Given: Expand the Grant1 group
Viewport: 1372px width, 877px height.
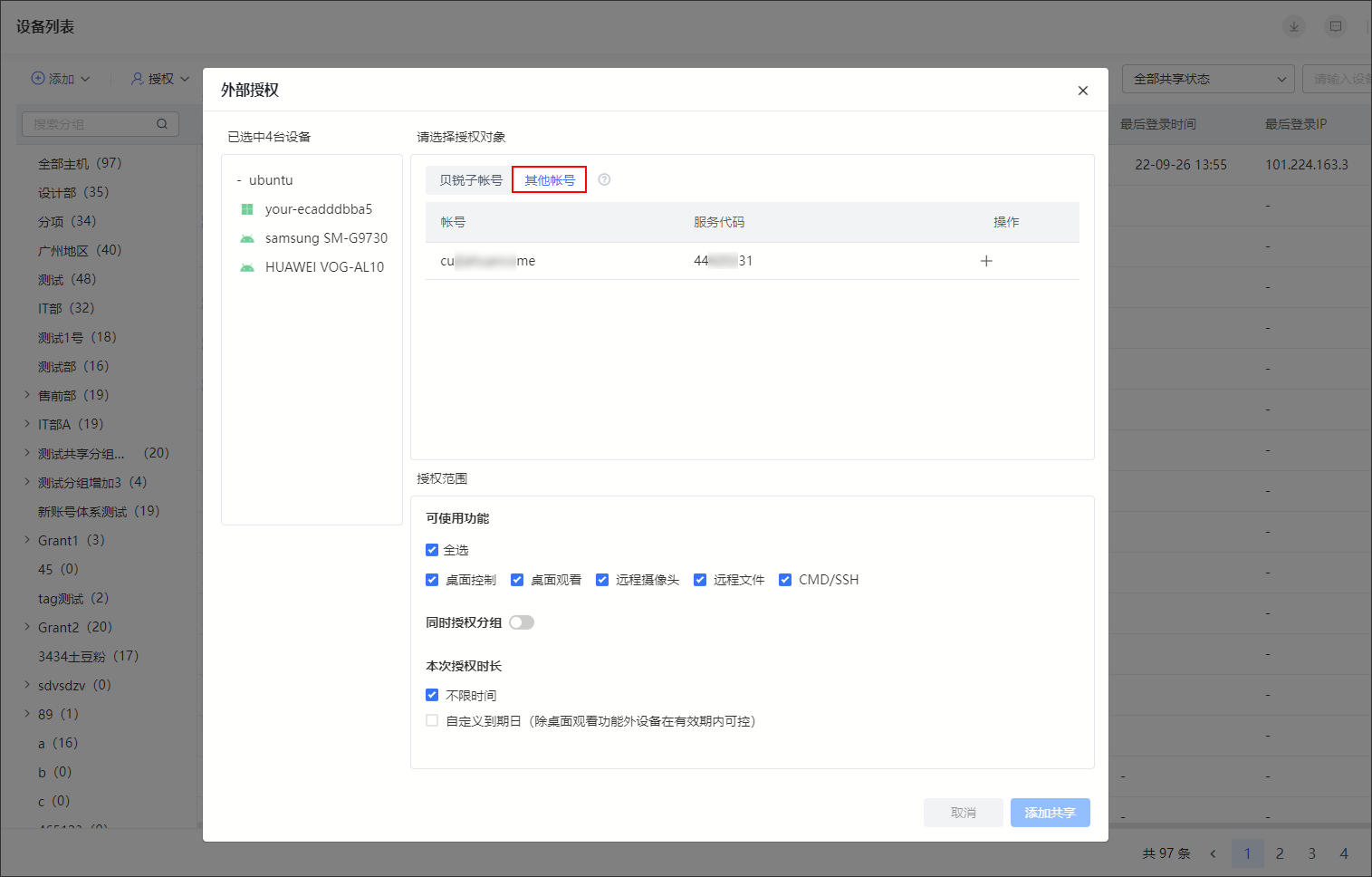Looking at the screenshot, I should [27, 540].
